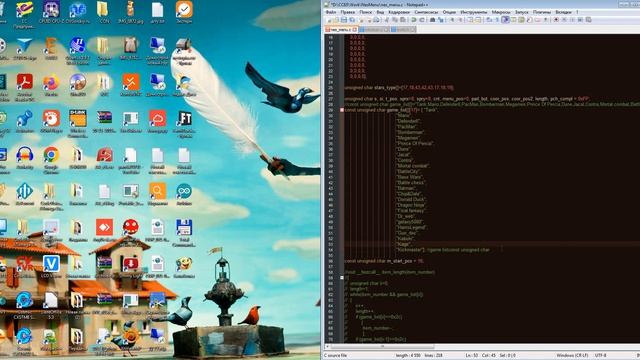This screenshot has width=640, height=360.
Task: Toggle synchronized vertical scrolling
Action: tap(470, 20)
